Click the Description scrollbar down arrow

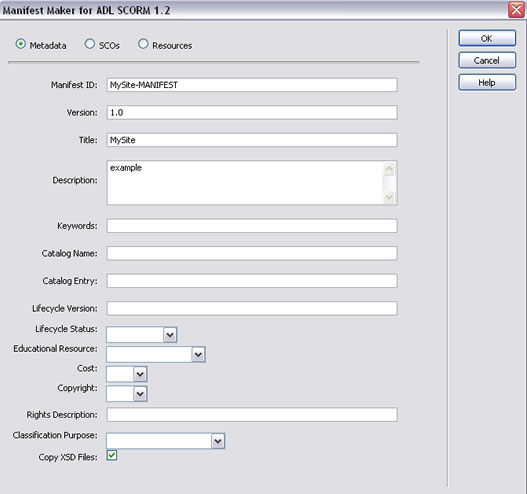click(389, 197)
